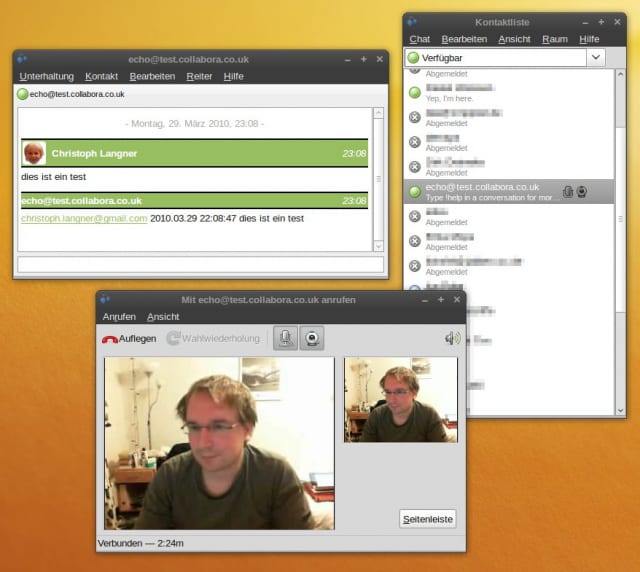Screen dimensions: 640x572
Task: Click Christoph Langner avatar thumbnail in chat
Action: pos(34,153)
